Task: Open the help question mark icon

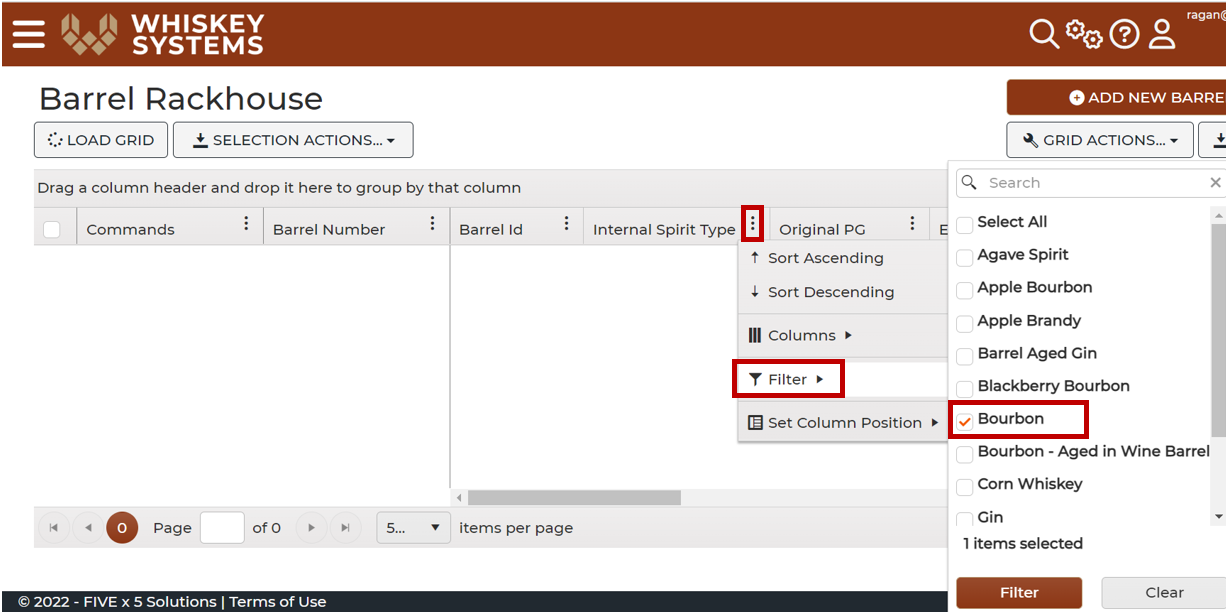Action: click(1125, 35)
